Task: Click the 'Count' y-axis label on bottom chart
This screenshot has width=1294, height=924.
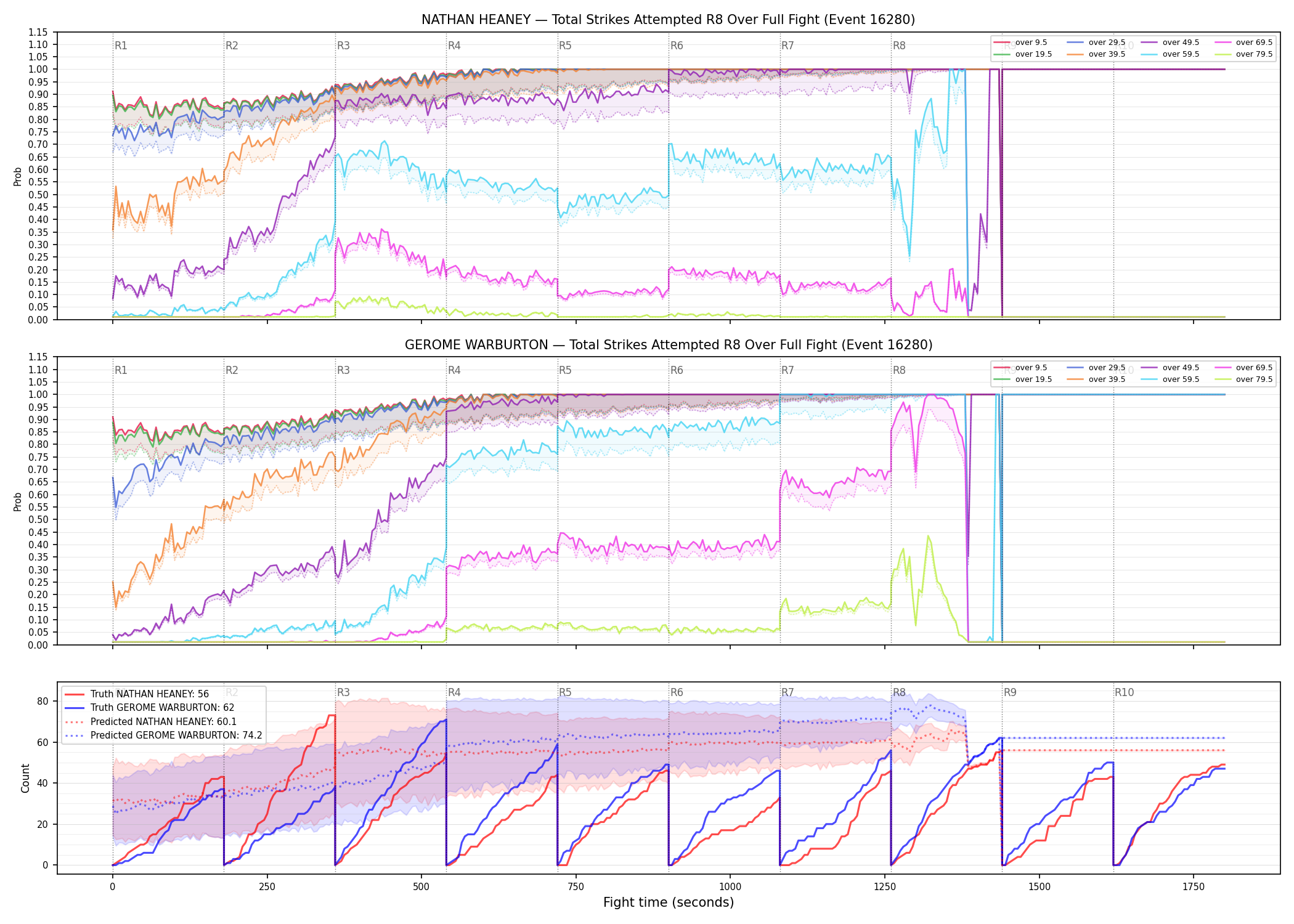Action: 25,778
